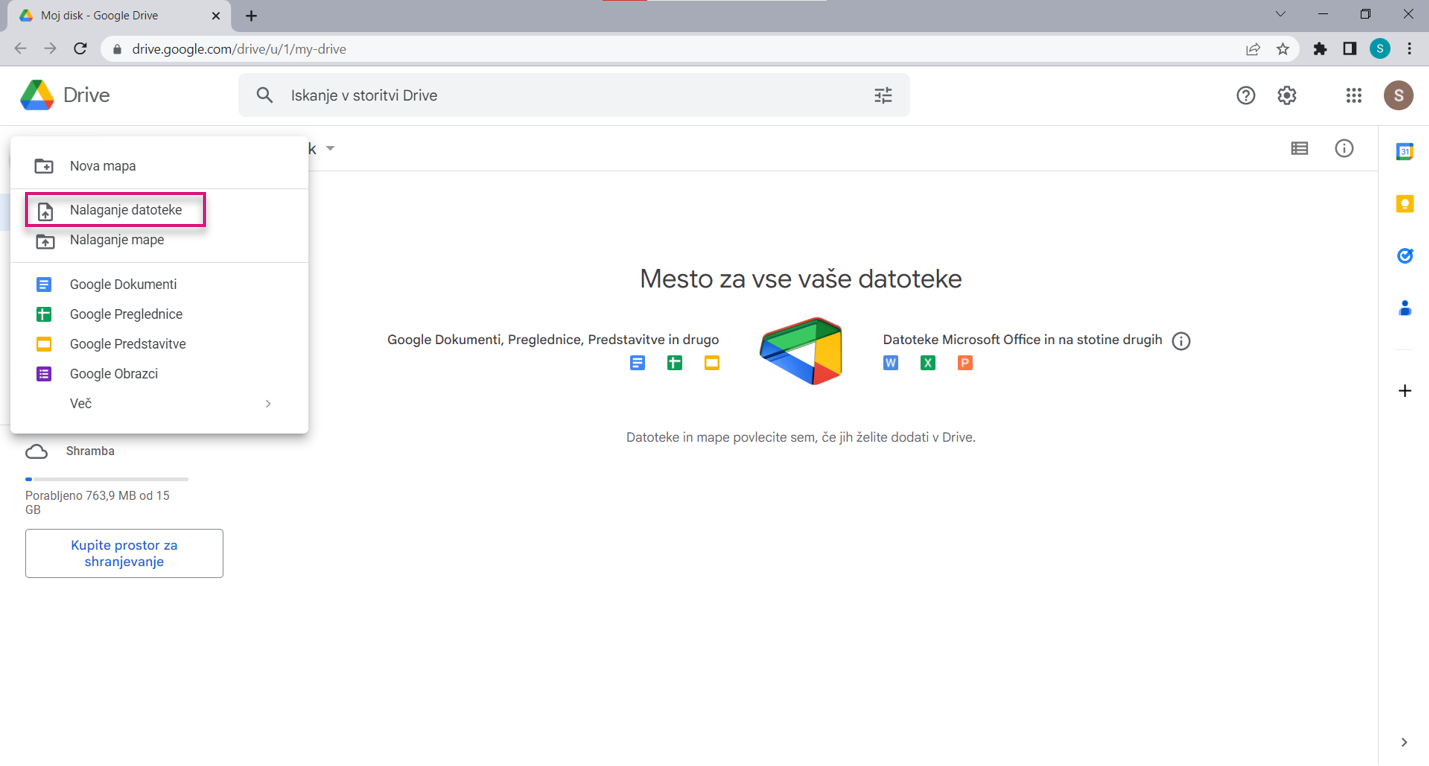This screenshot has height=766, width=1429.
Task: Click info icon next to Microsoft Office text
Action: [1181, 341]
